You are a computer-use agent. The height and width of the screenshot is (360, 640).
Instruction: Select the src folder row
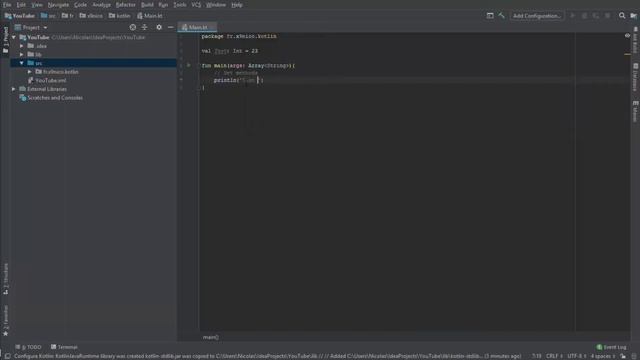click(93, 63)
